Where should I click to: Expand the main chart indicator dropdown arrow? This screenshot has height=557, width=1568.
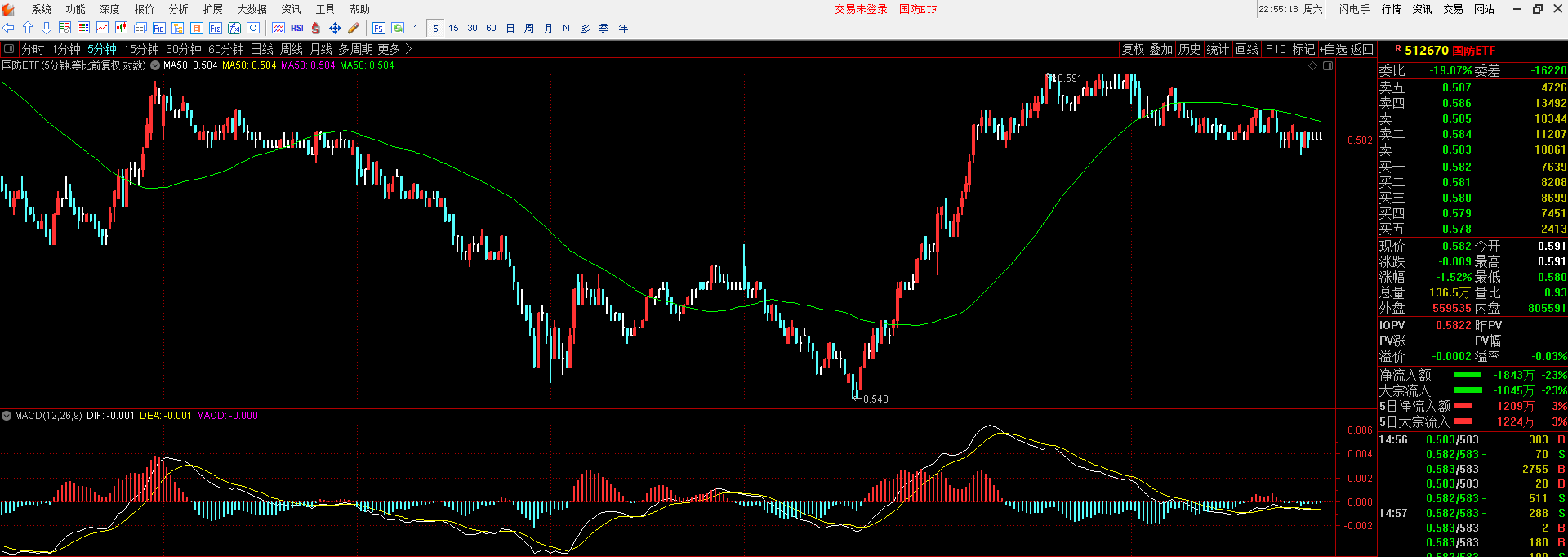coord(155,65)
